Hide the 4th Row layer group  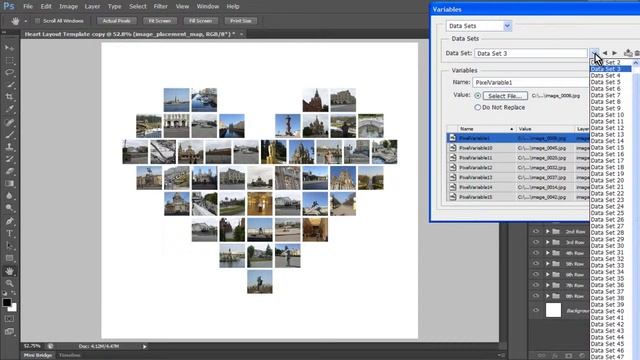[x=536, y=253]
